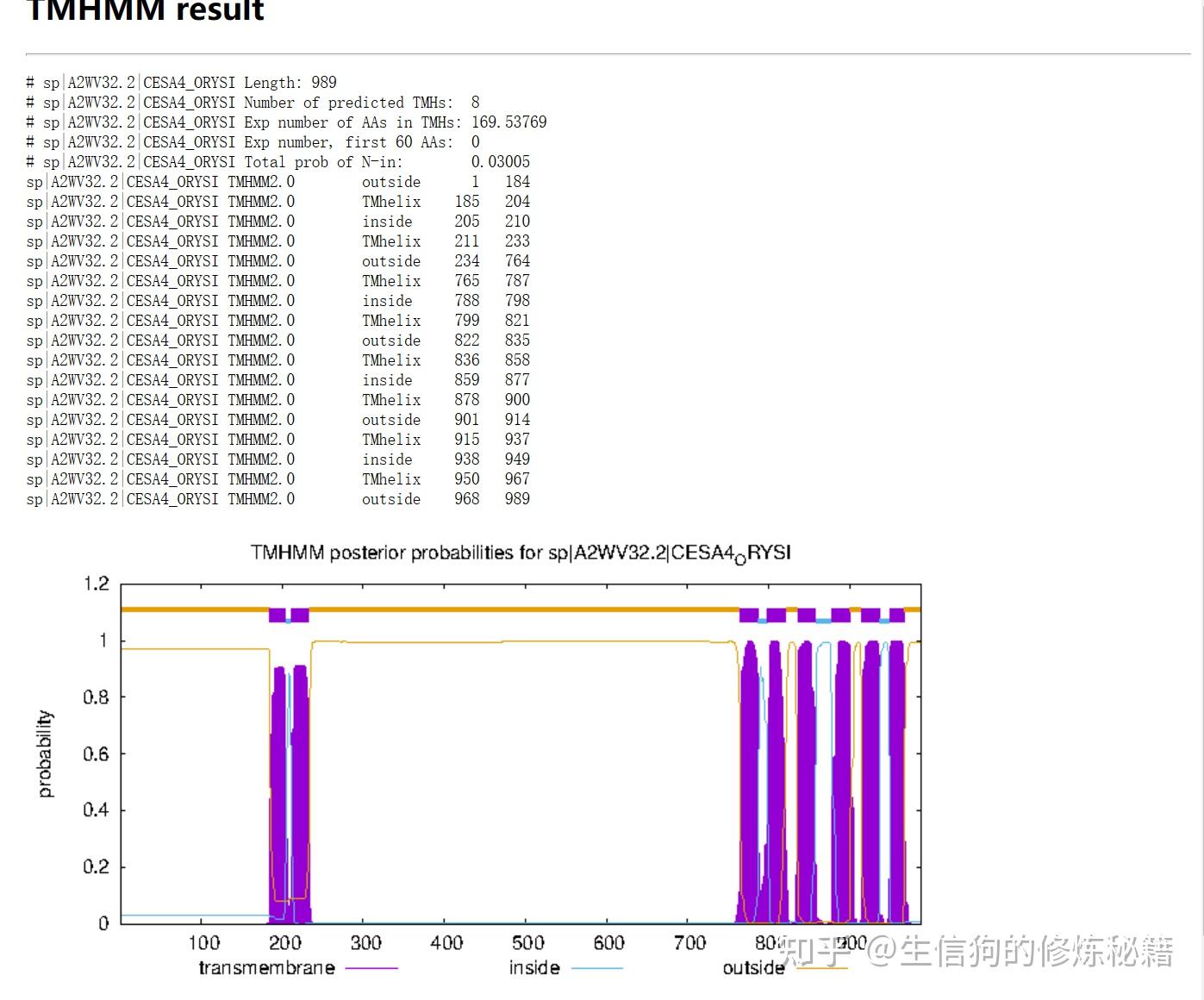Select the N-in probability value "0.03005"

pos(500,162)
